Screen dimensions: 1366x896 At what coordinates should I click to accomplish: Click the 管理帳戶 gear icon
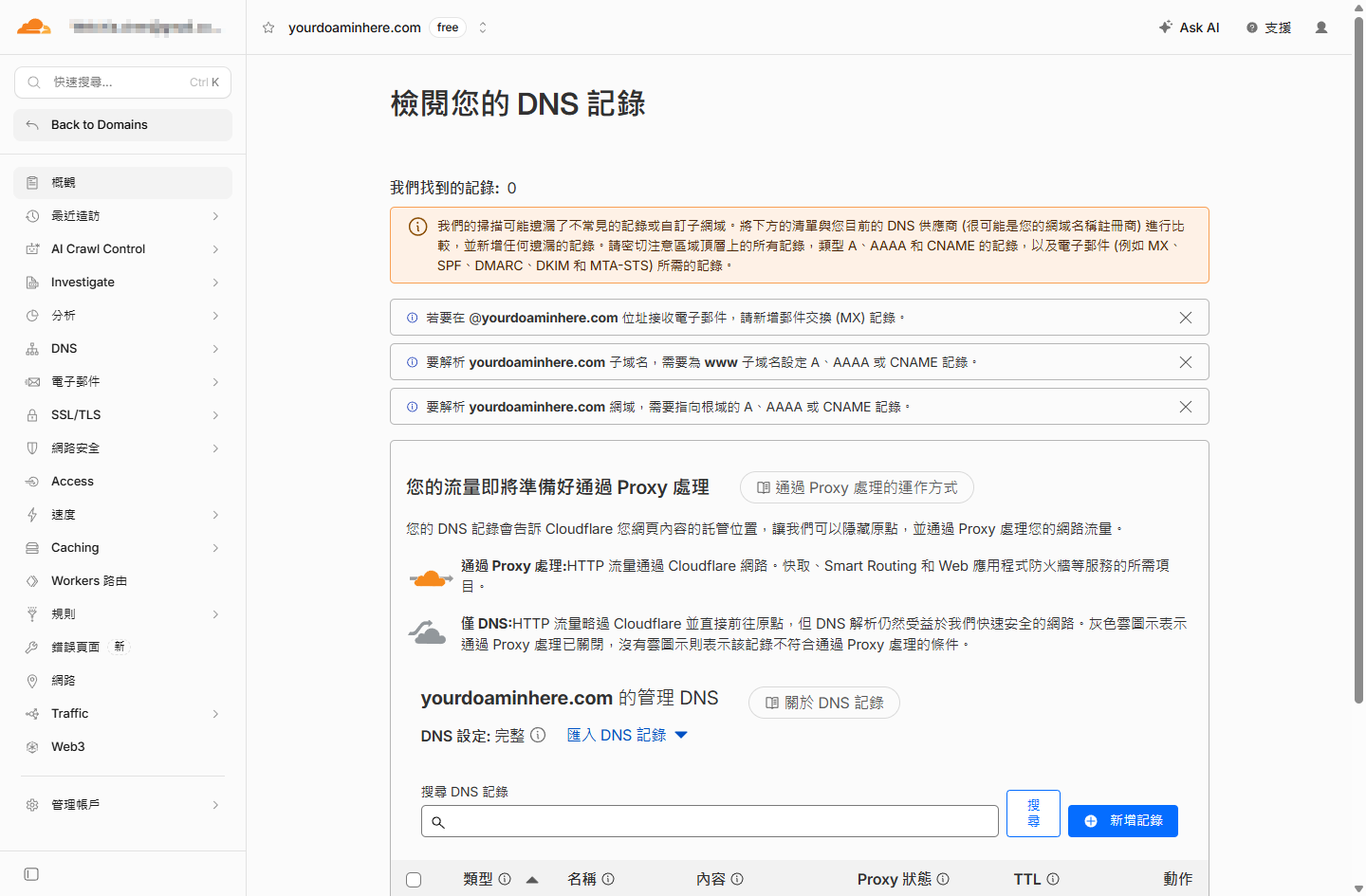pos(32,805)
